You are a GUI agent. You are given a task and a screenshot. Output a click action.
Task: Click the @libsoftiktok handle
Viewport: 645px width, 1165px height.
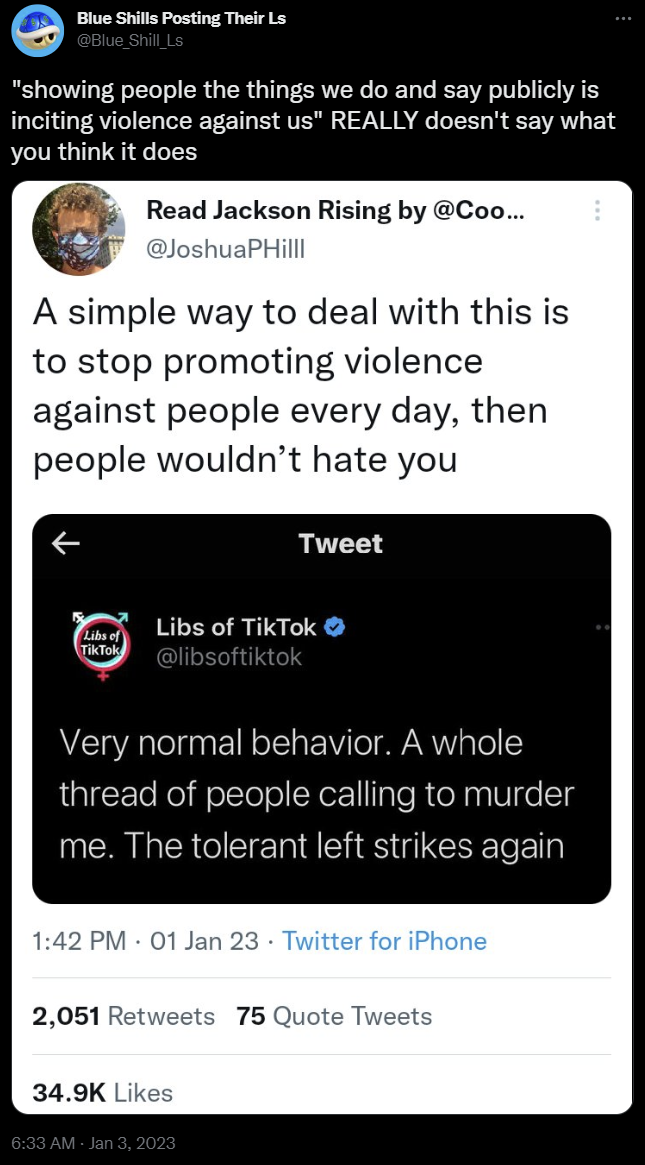[229, 656]
